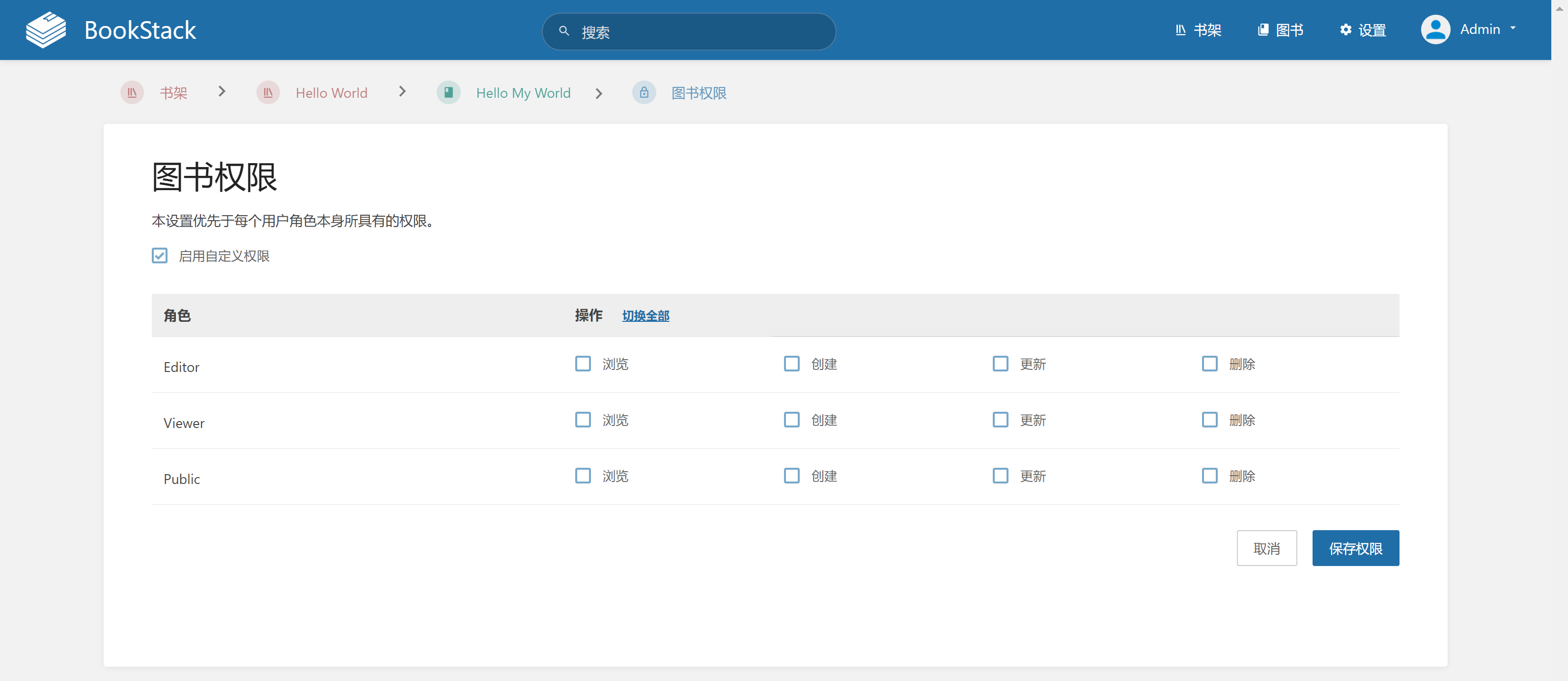Click the BookStack title text
This screenshot has height=681, width=1568.
pyautogui.click(x=140, y=30)
